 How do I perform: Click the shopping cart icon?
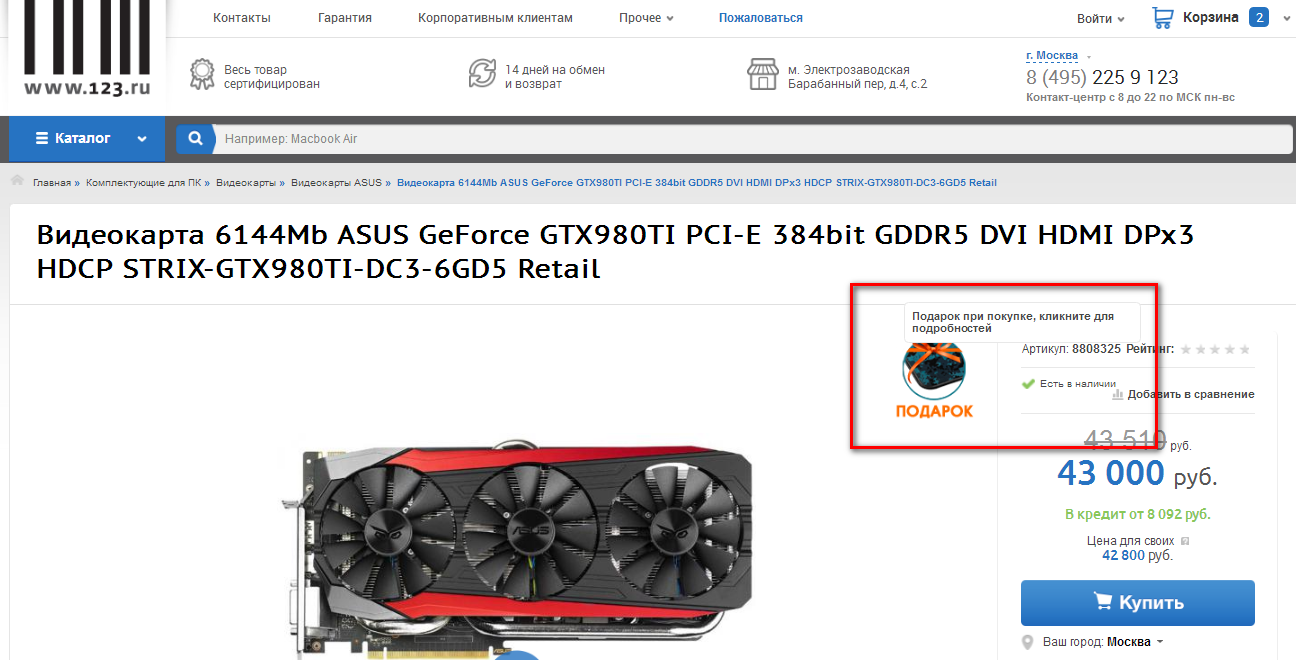click(1162, 18)
